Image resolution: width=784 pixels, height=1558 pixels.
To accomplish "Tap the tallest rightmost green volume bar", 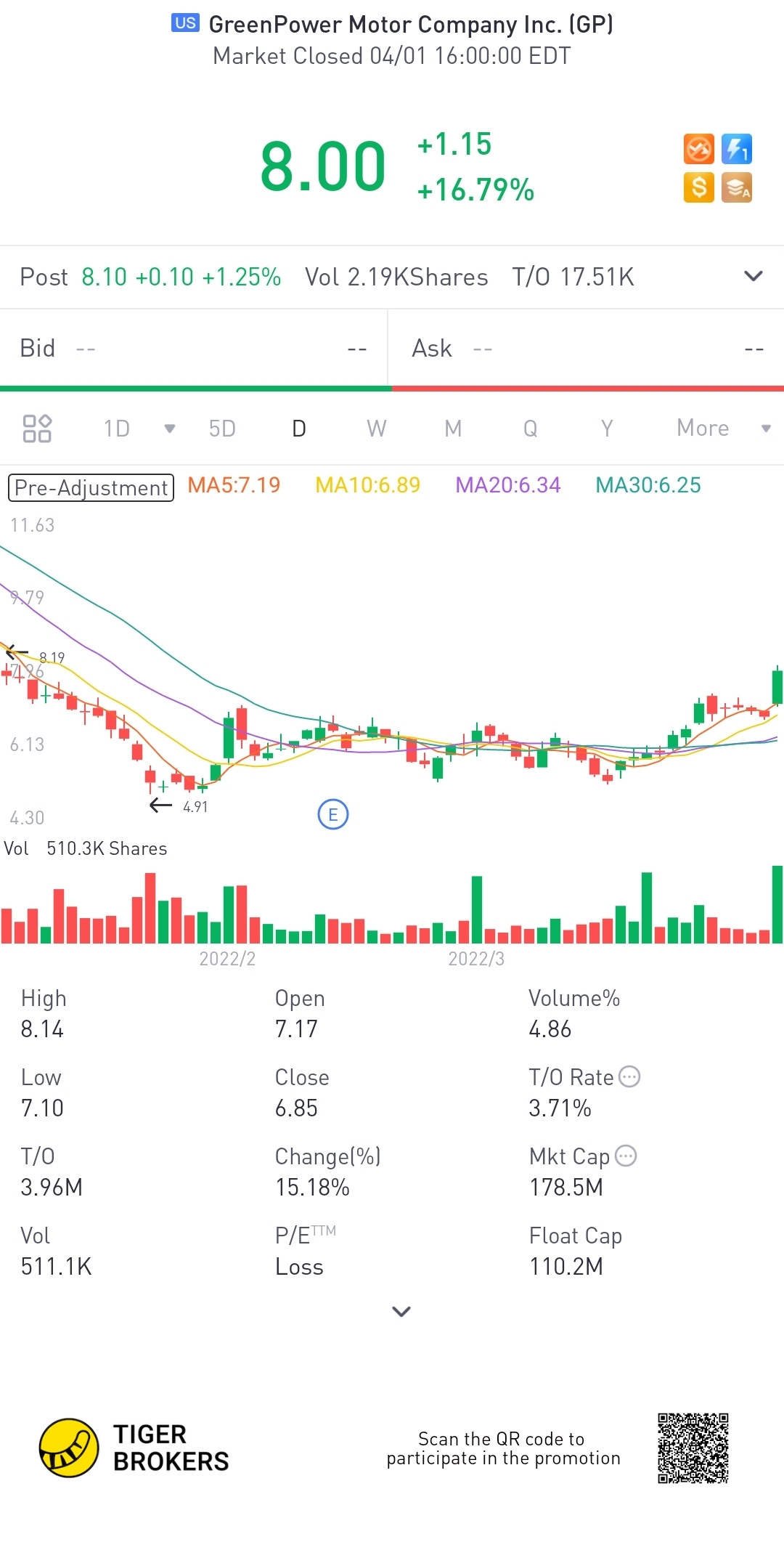I will 777,904.
